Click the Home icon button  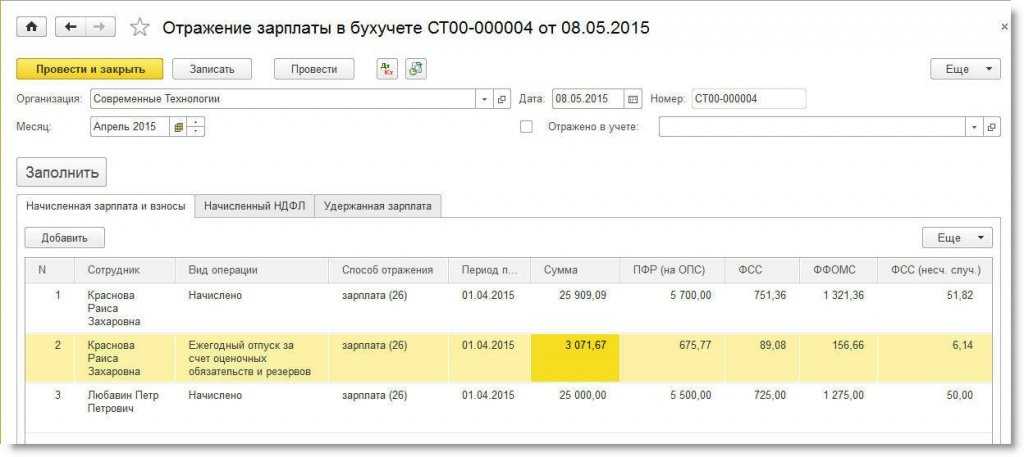[x=31, y=27]
